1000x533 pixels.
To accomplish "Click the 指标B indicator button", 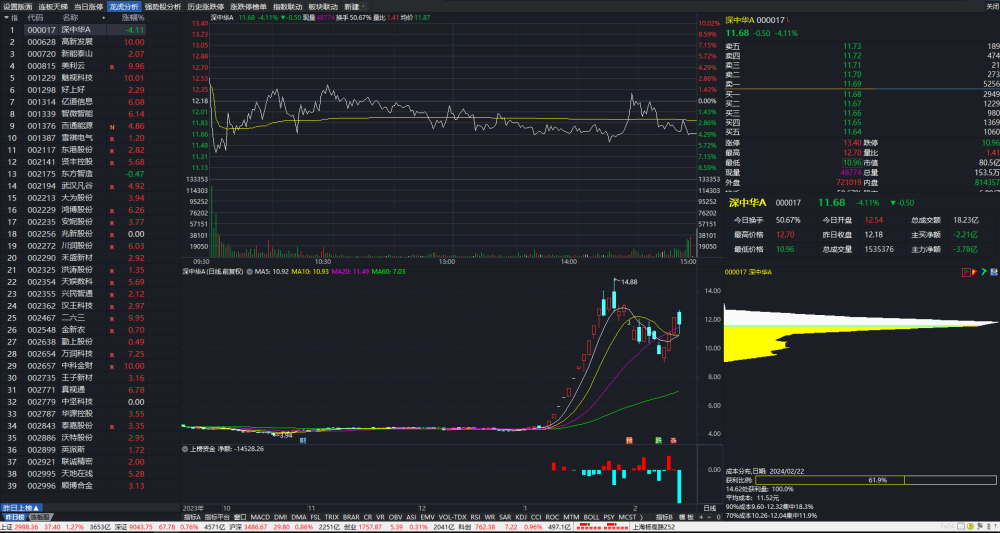I will click(x=665, y=516).
